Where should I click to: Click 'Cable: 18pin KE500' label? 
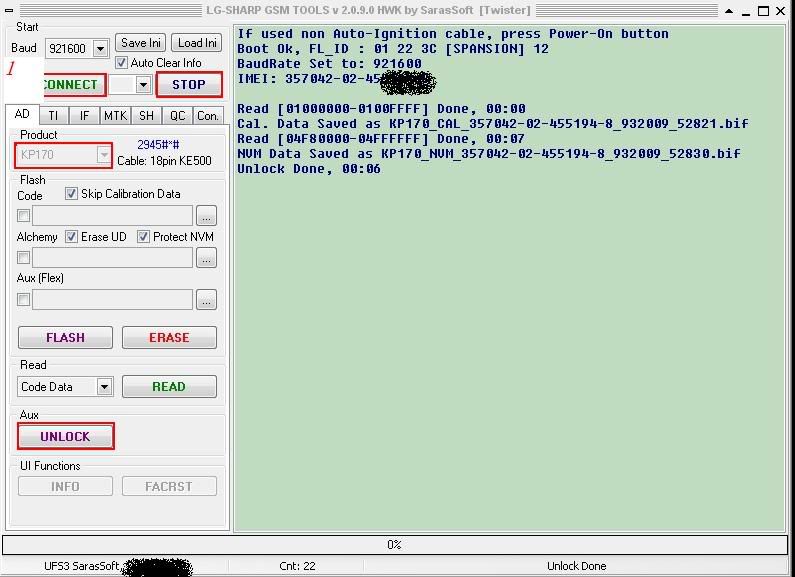[x=164, y=161]
